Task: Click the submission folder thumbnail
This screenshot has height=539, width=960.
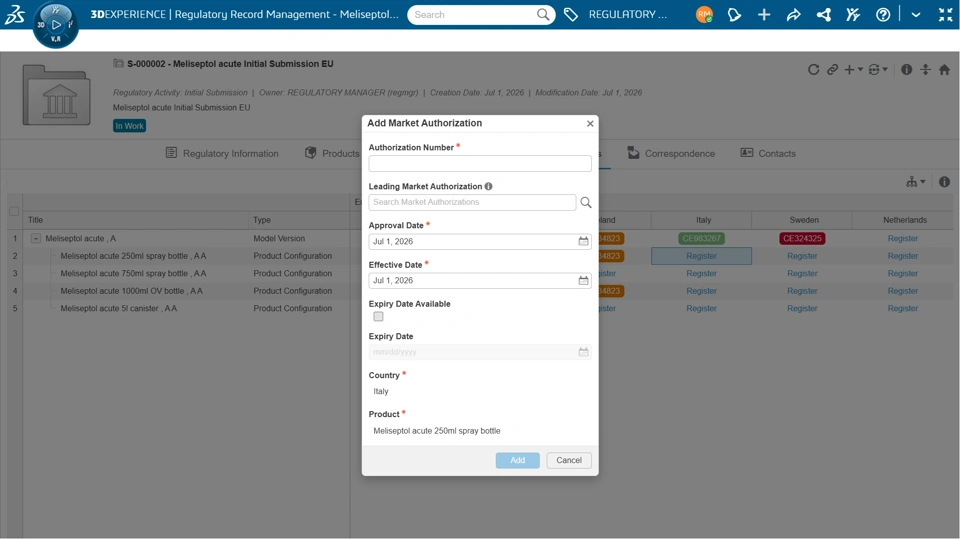Action: pos(56,94)
